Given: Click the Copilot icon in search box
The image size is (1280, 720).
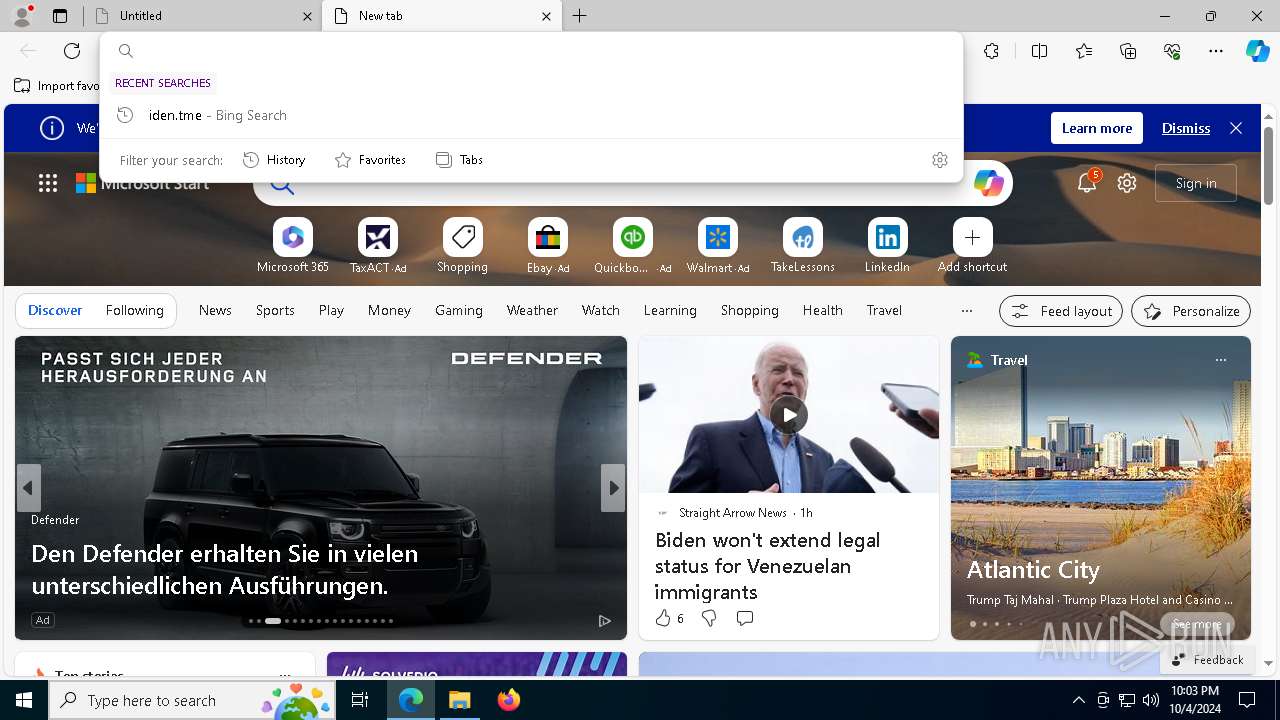Looking at the screenshot, I should (988, 183).
